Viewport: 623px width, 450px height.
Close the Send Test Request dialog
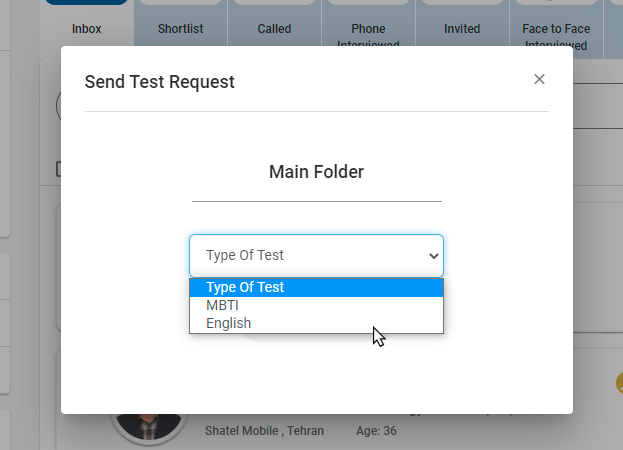[539, 80]
